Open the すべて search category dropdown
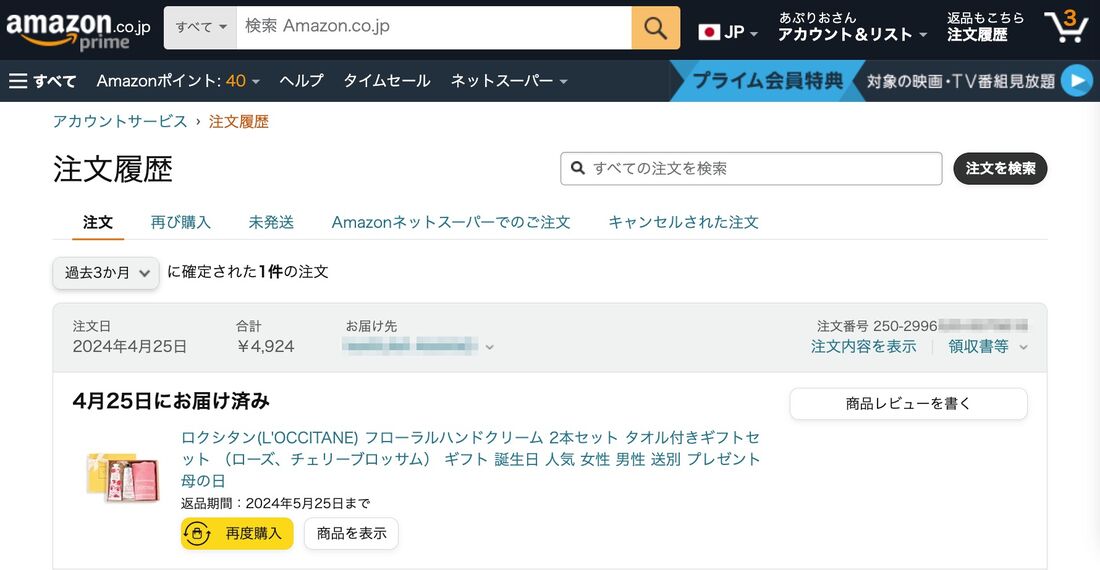1100x570 pixels. pos(201,27)
